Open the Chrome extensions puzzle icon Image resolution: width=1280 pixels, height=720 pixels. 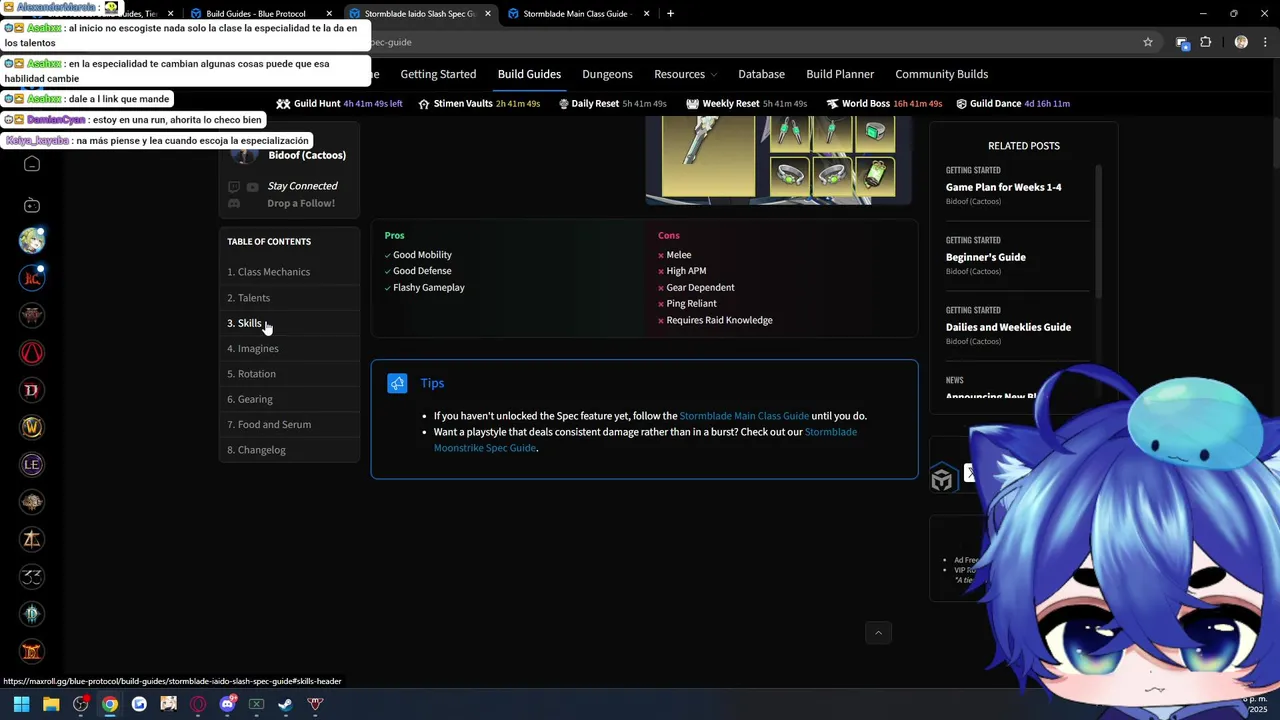tap(1205, 42)
